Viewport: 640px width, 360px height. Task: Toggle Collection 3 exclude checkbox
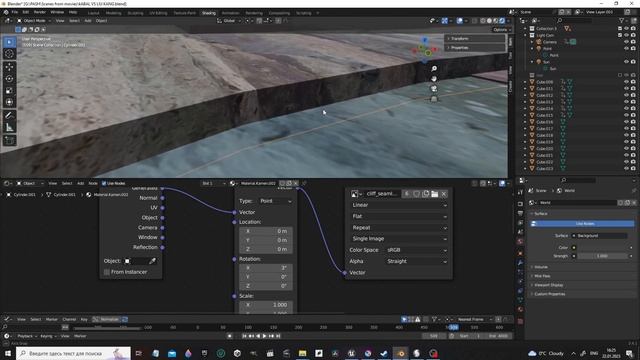(x=620, y=29)
